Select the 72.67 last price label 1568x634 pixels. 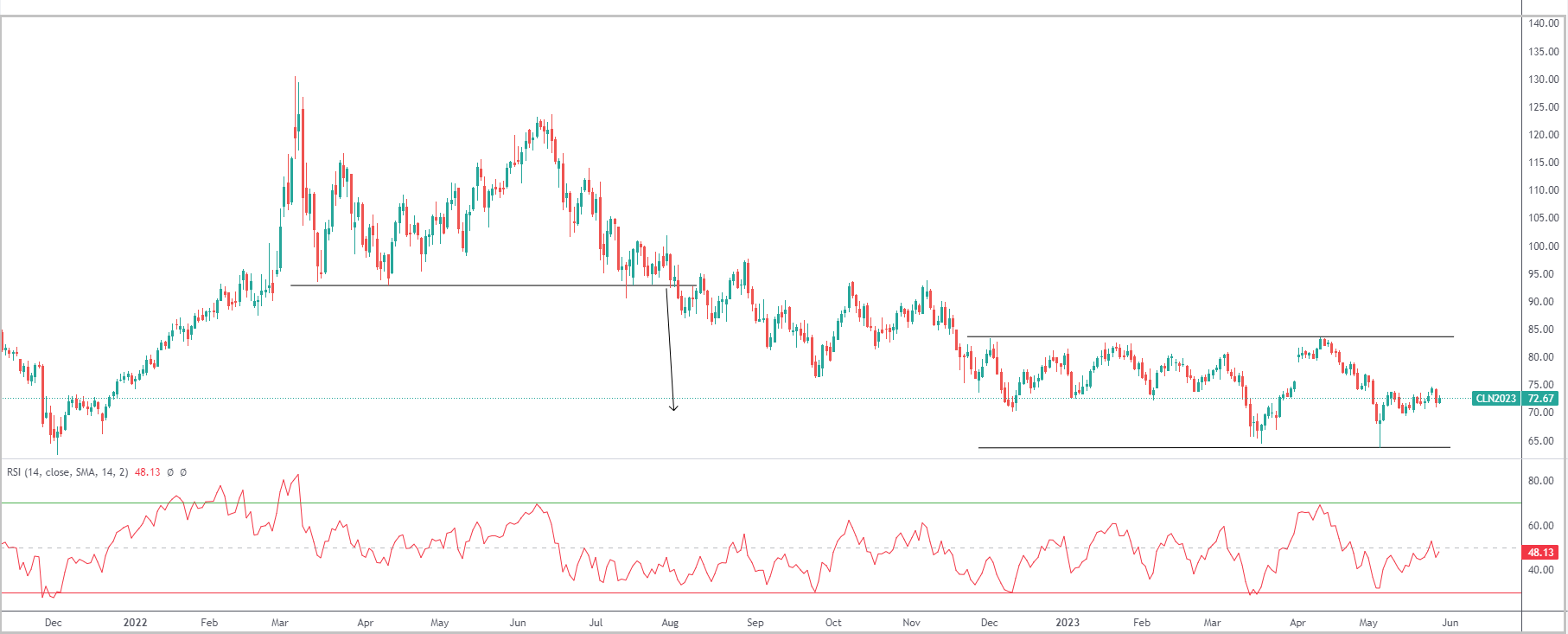(x=1541, y=399)
